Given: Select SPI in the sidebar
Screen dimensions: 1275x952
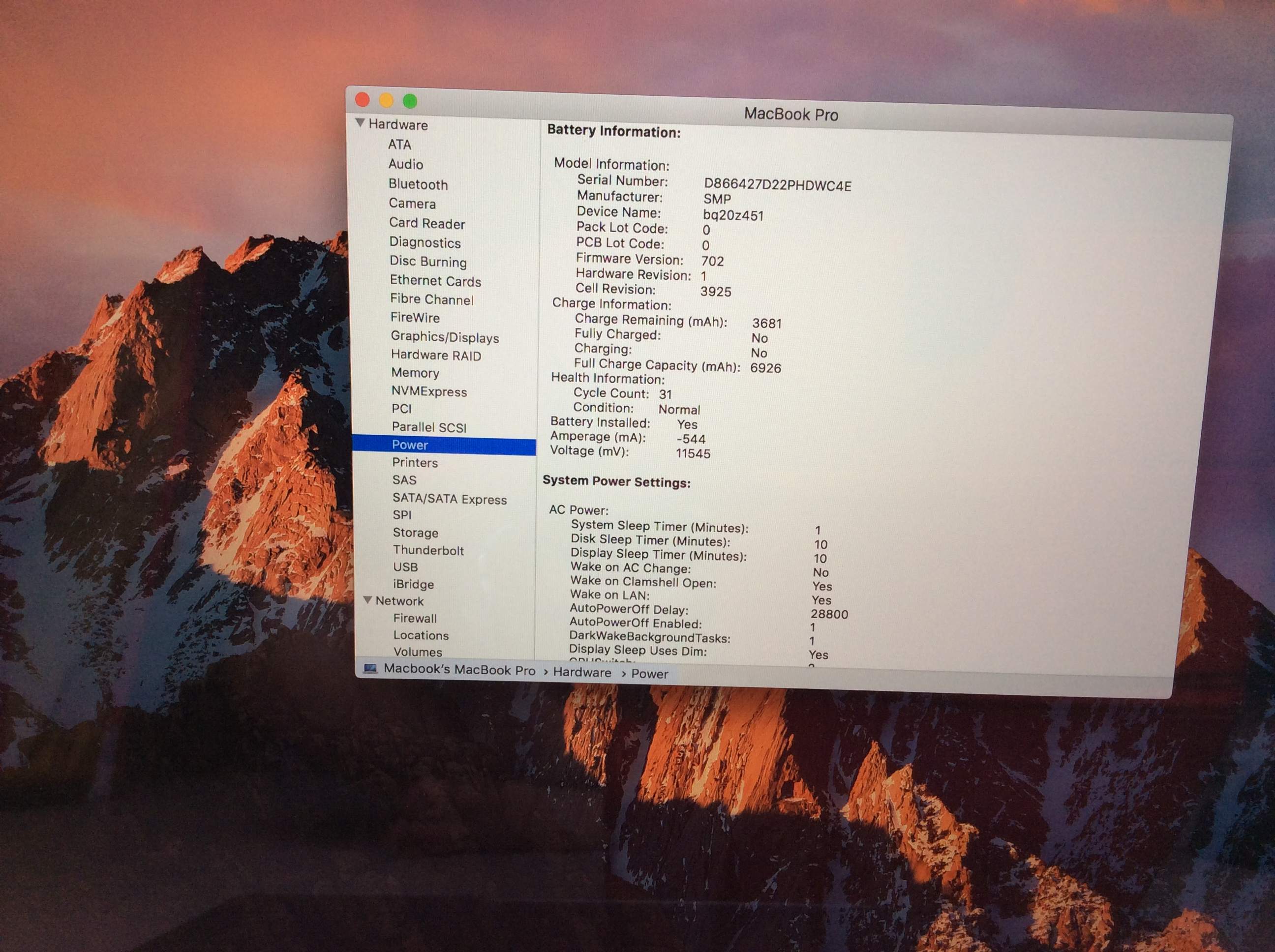Looking at the screenshot, I should (402, 515).
